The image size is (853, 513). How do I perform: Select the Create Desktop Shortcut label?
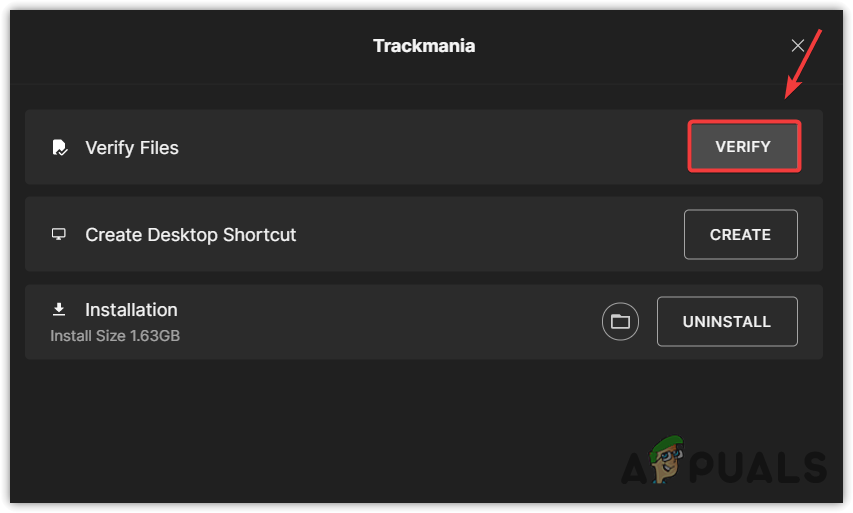coord(191,235)
